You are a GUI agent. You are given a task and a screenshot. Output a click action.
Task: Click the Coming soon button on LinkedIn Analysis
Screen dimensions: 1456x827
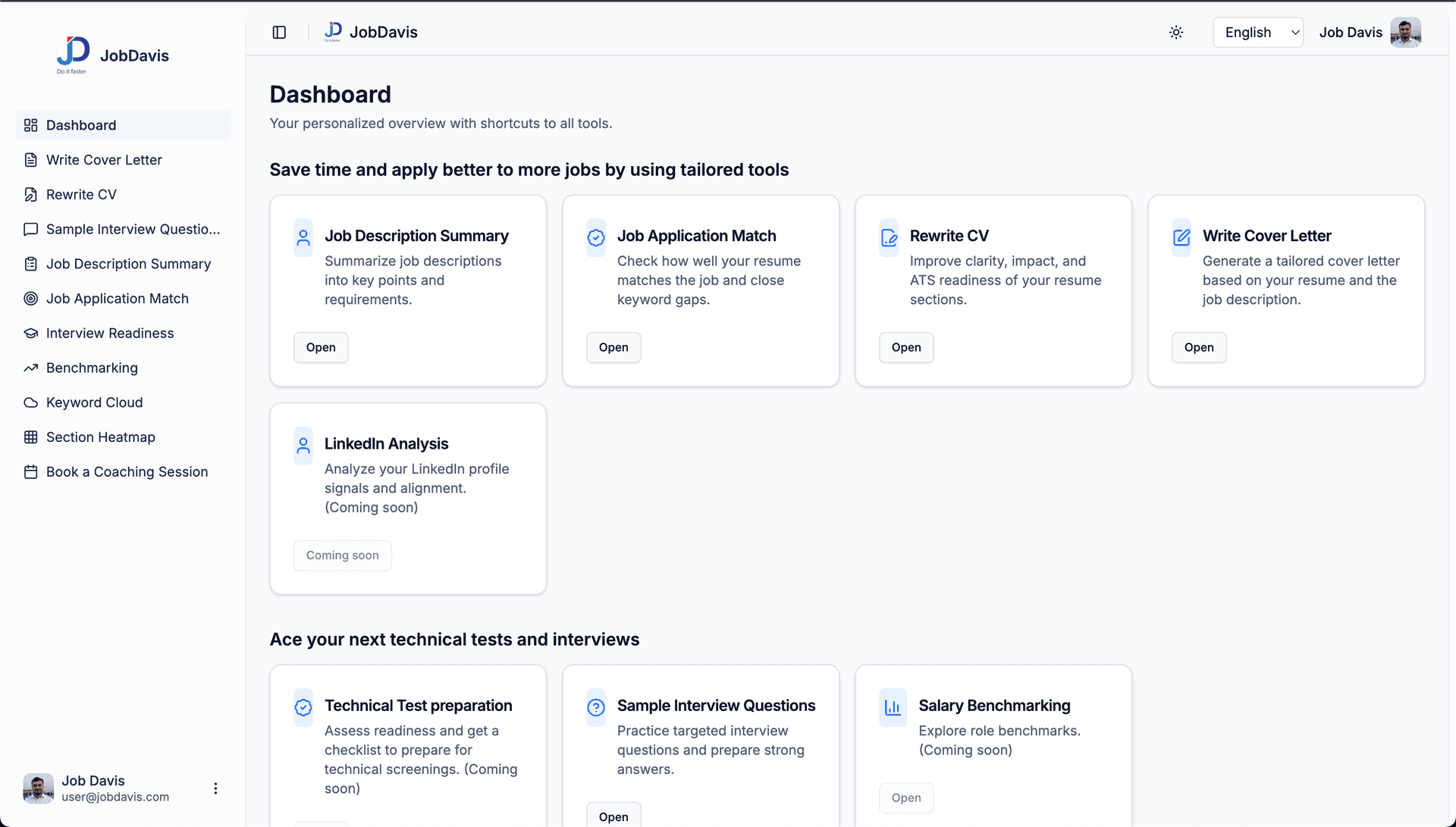click(342, 555)
